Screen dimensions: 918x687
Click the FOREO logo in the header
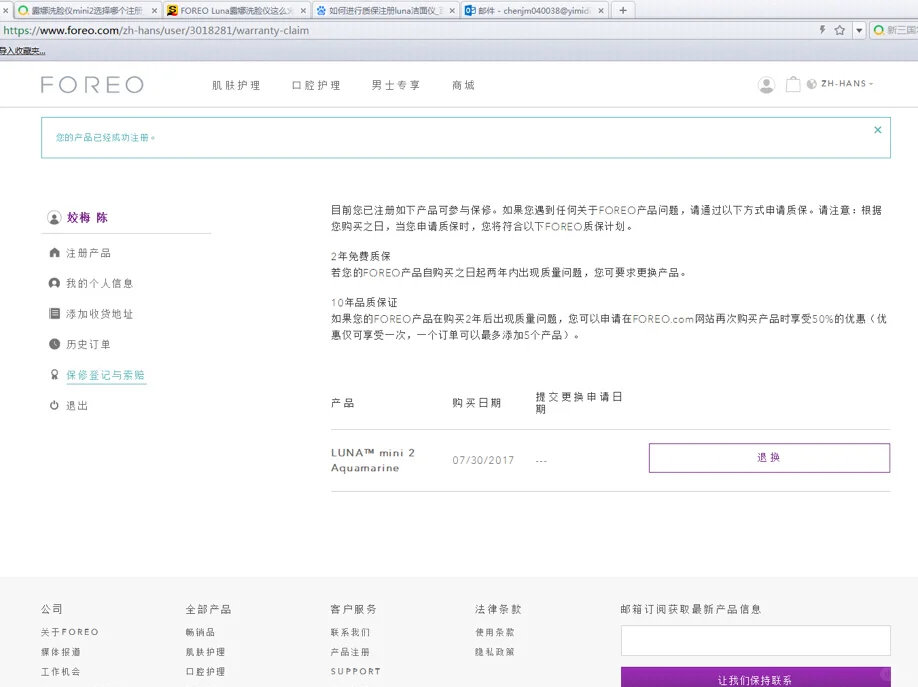92,85
